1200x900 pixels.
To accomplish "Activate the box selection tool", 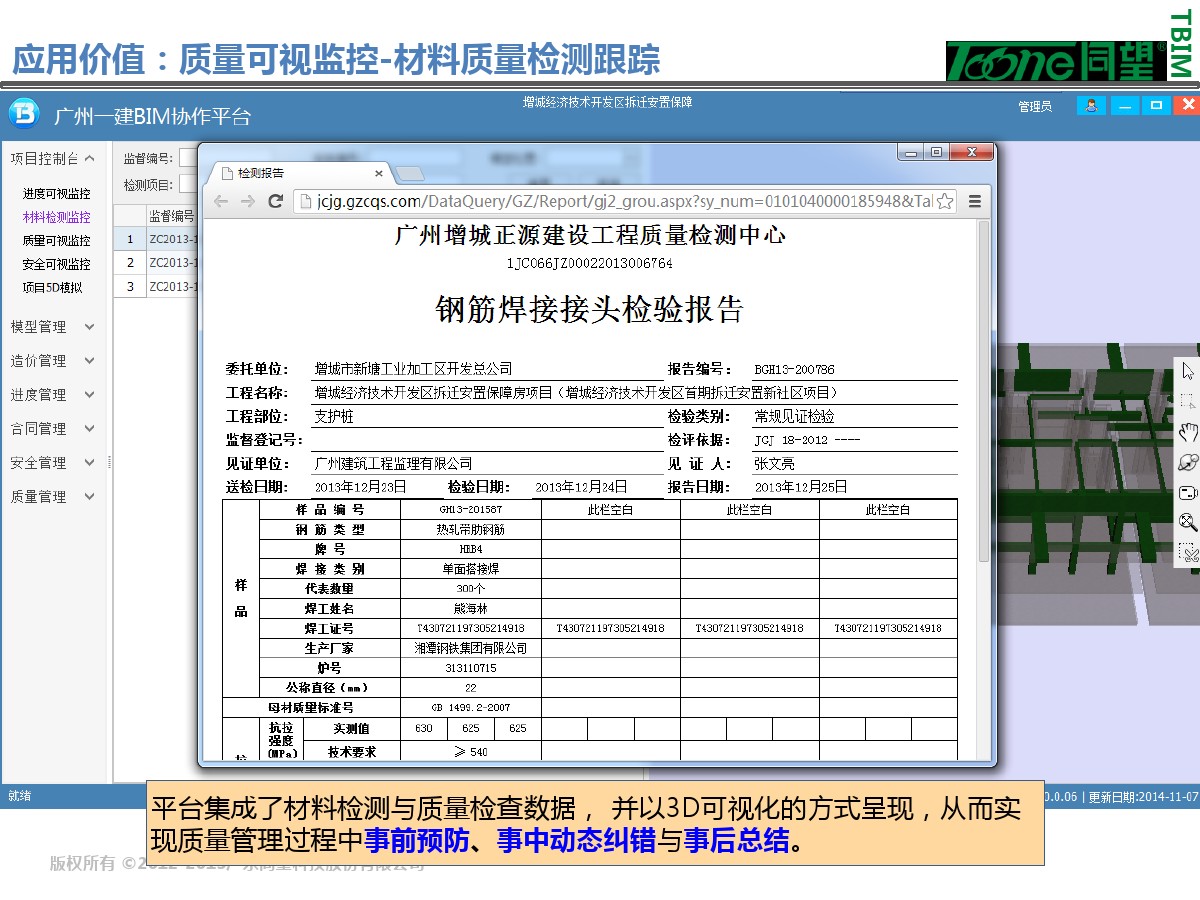I will tap(1187, 402).
